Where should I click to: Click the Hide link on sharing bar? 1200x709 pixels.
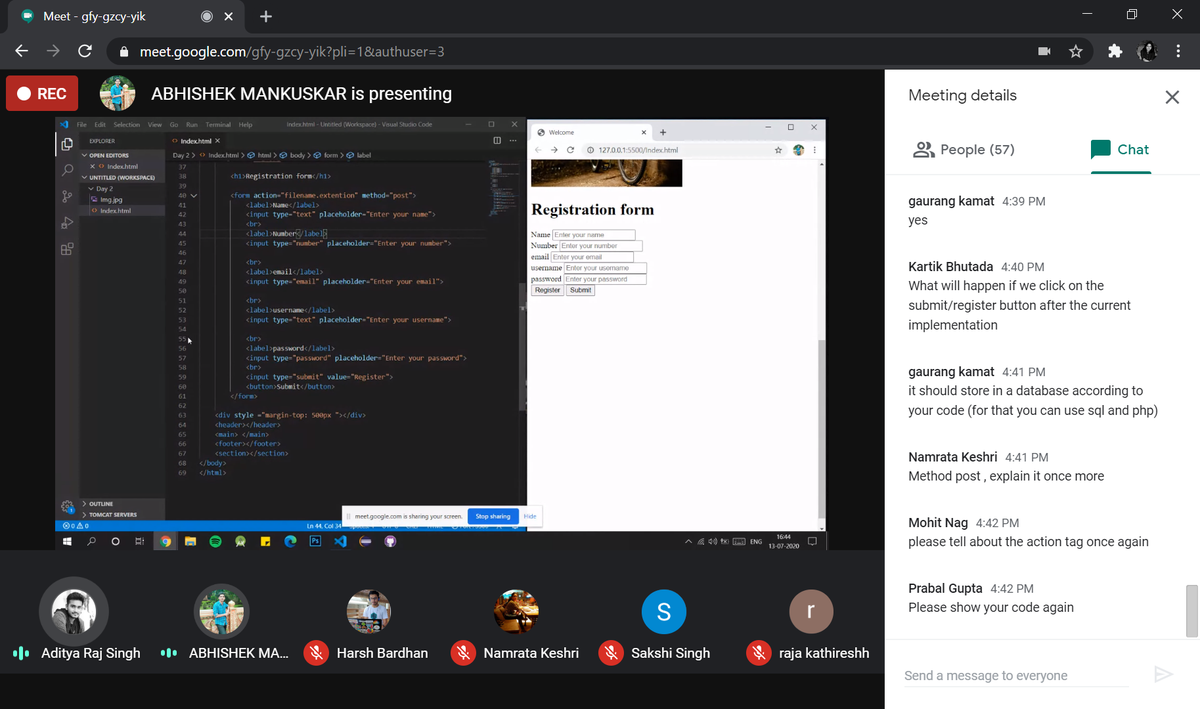(x=530, y=516)
